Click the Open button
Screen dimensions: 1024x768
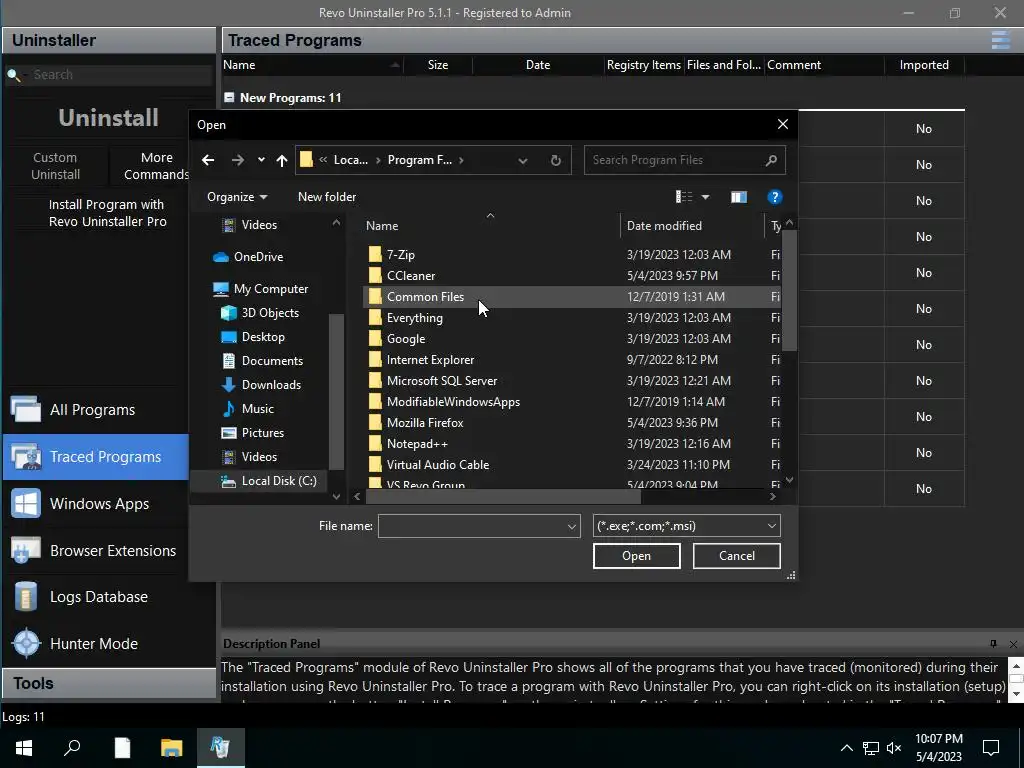[636, 556]
